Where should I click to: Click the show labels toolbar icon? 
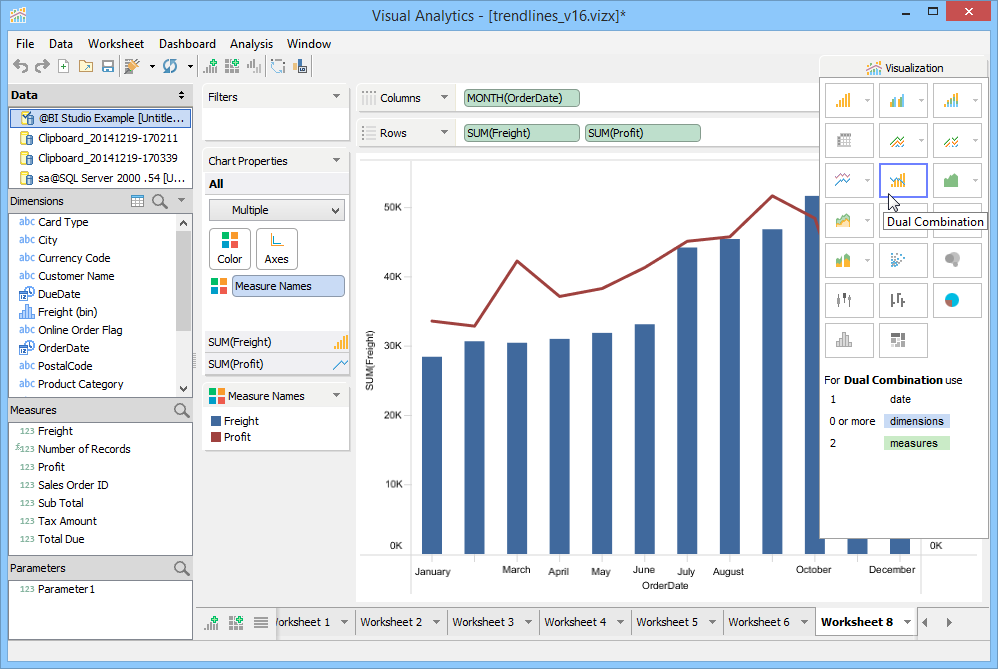(300, 66)
